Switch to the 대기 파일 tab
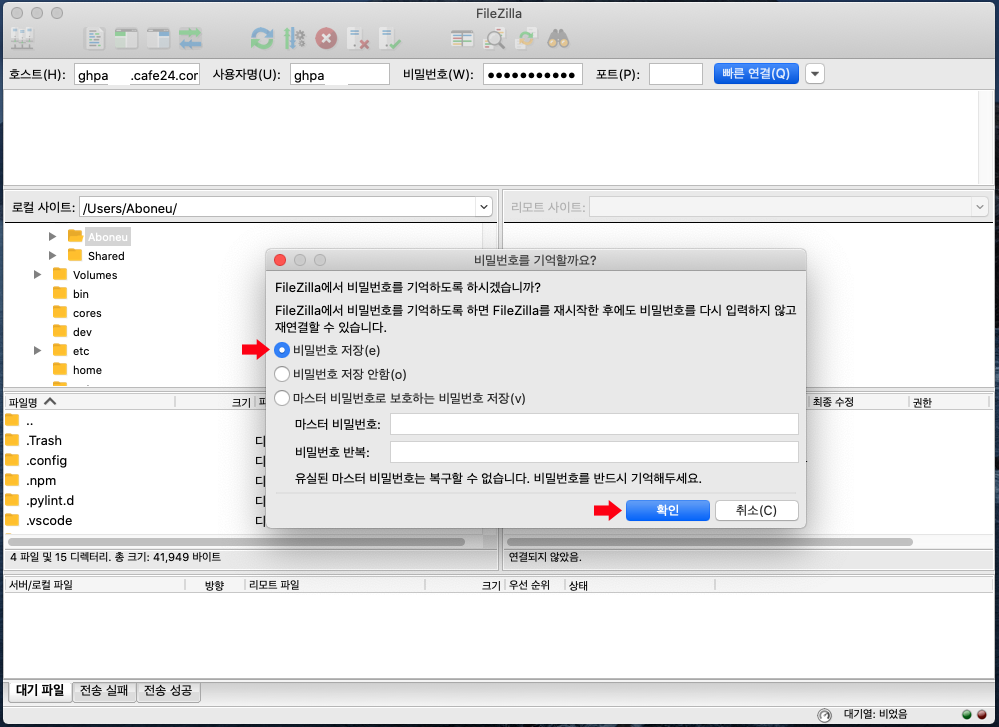The width and height of the screenshot is (999, 727). pos(40,690)
